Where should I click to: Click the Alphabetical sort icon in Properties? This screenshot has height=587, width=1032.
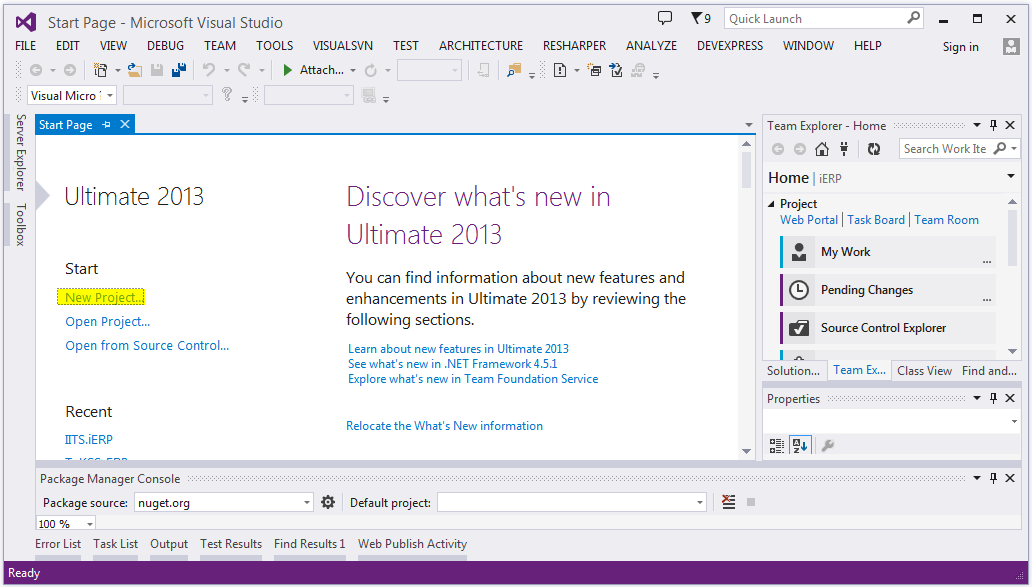[800, 446]
